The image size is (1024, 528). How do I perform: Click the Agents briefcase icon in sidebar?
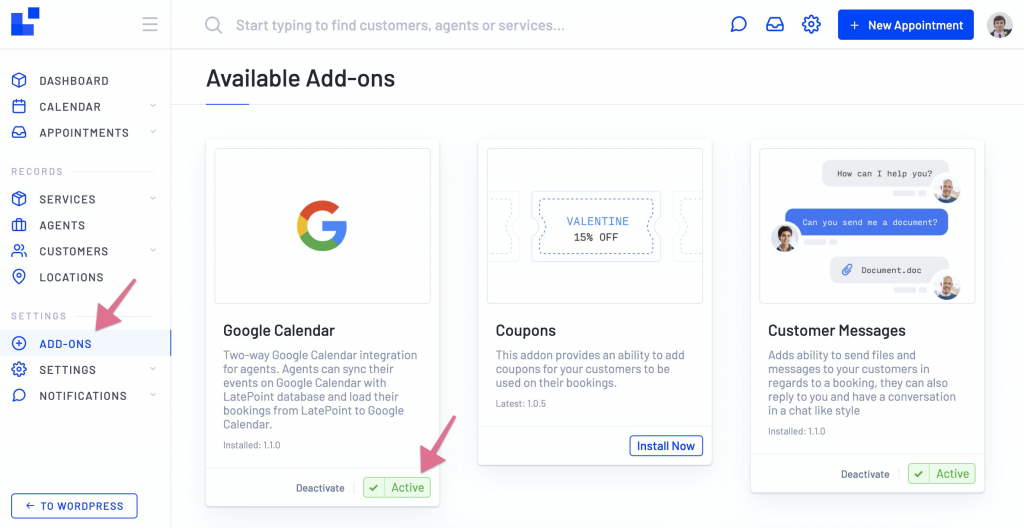pyautogui.click(x=19, y=225)
